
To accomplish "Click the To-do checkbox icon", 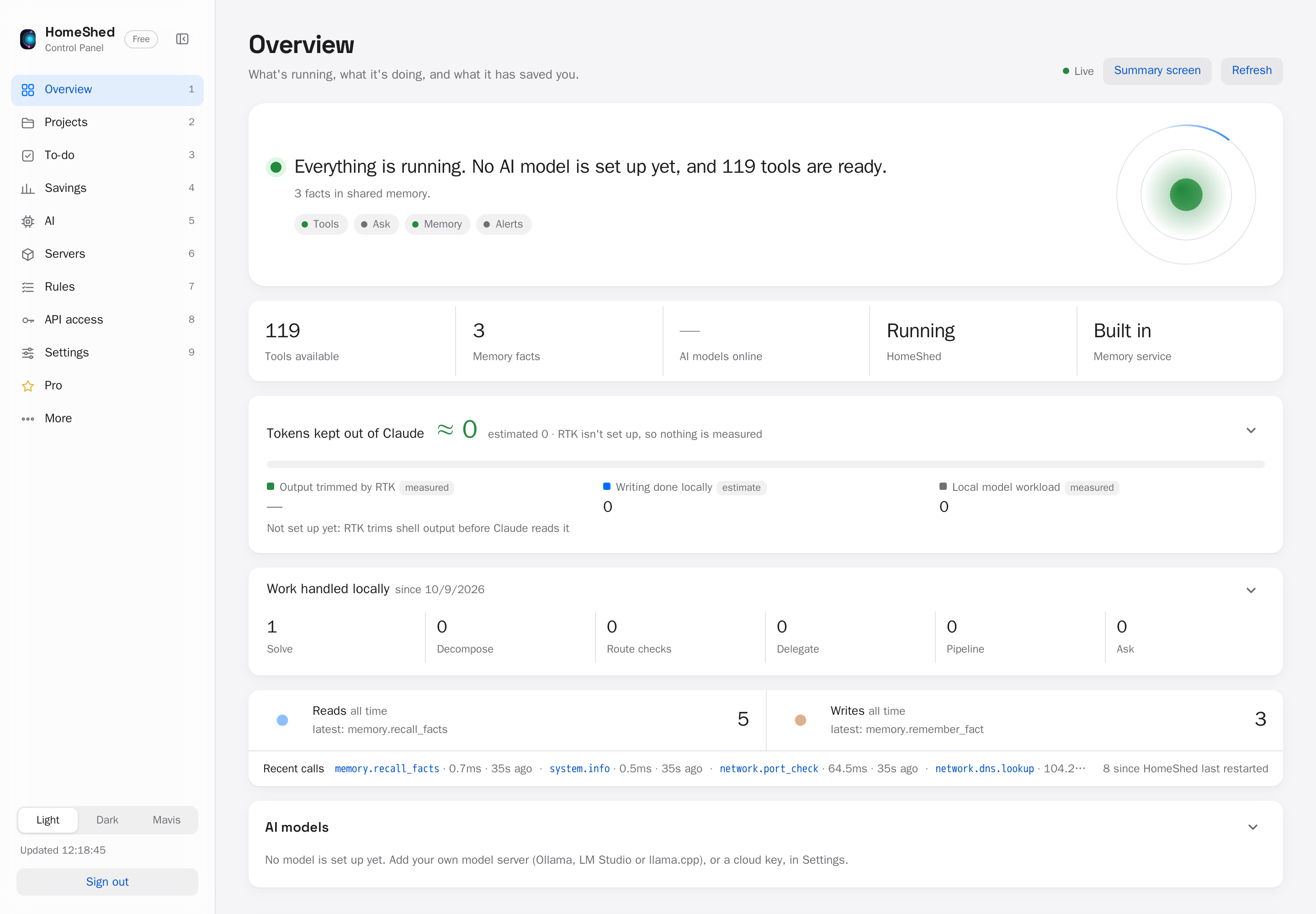I will click(x=27, y=156).
